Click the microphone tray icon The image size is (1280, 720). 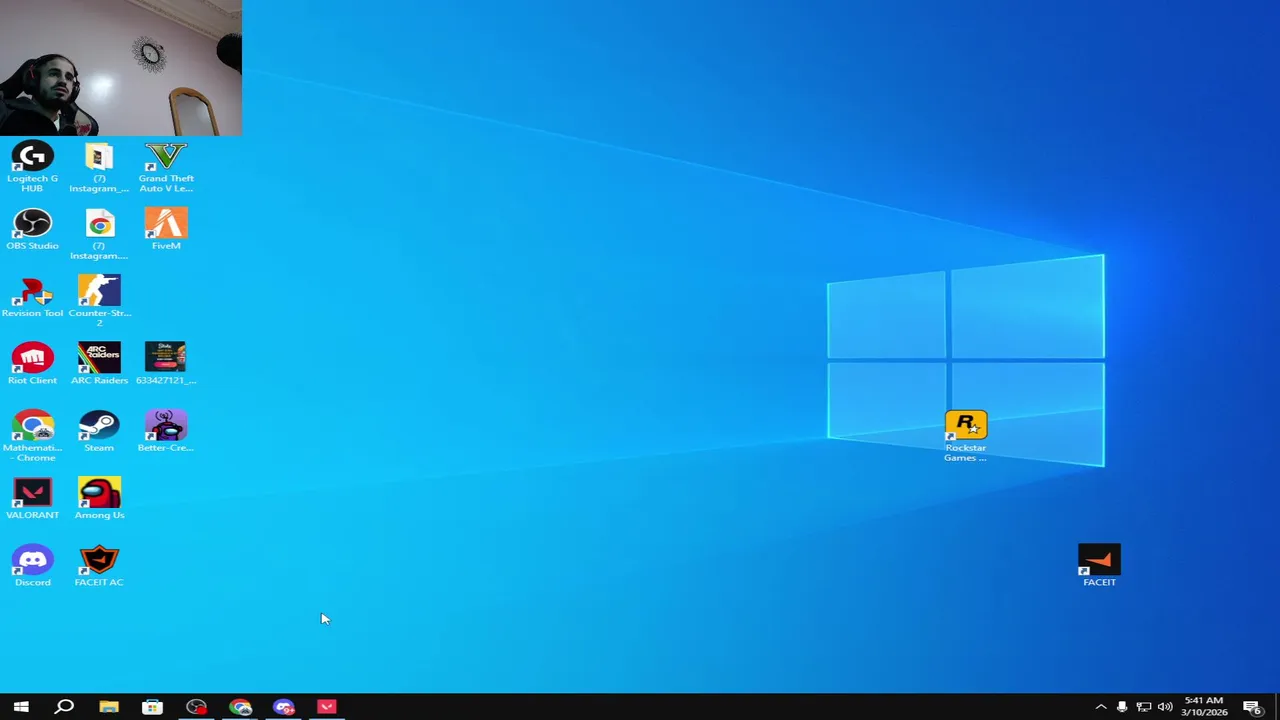coord(1122,707)
